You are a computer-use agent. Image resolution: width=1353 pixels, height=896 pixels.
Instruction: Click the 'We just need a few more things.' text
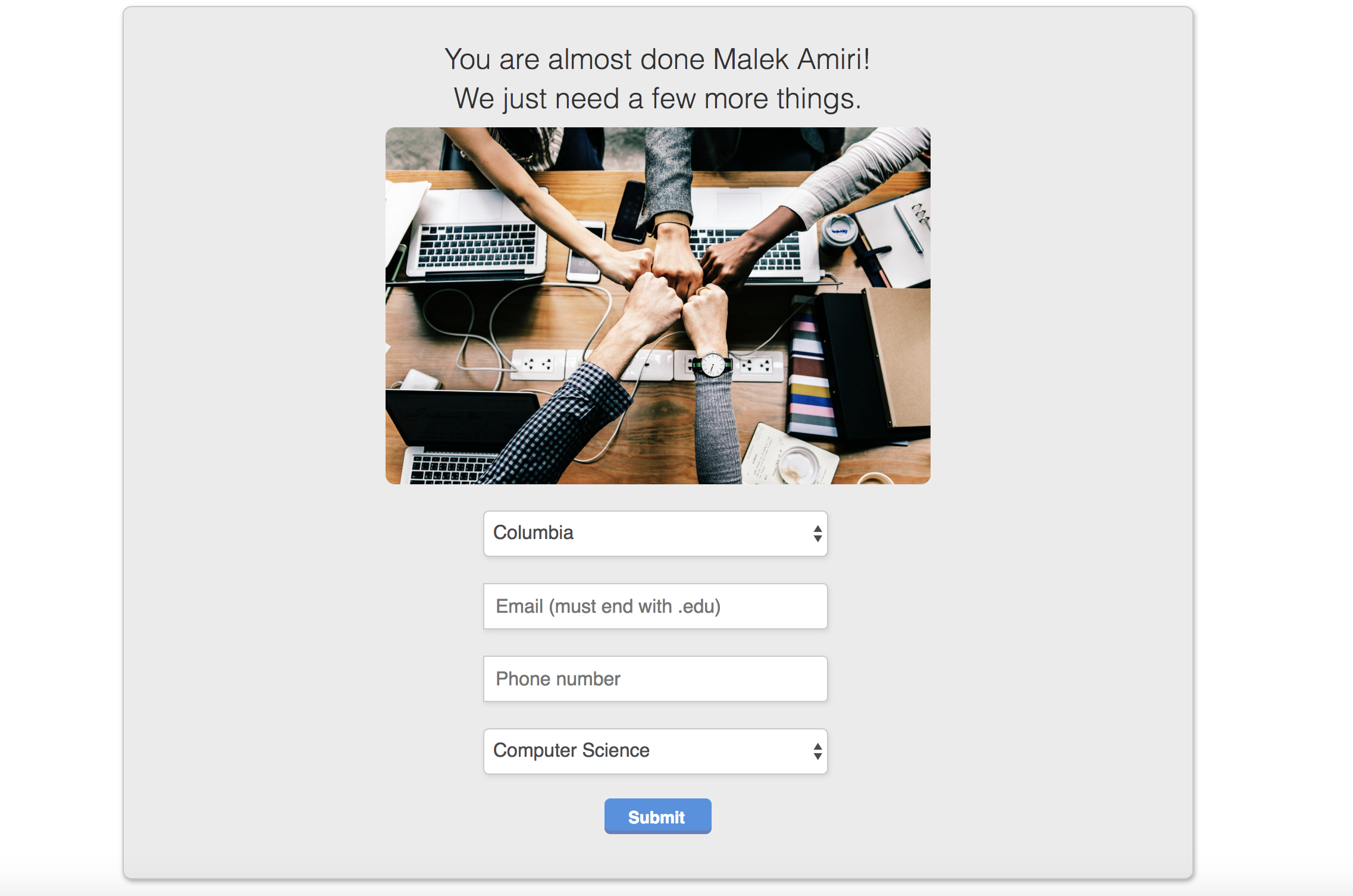[x=657, y=99]
